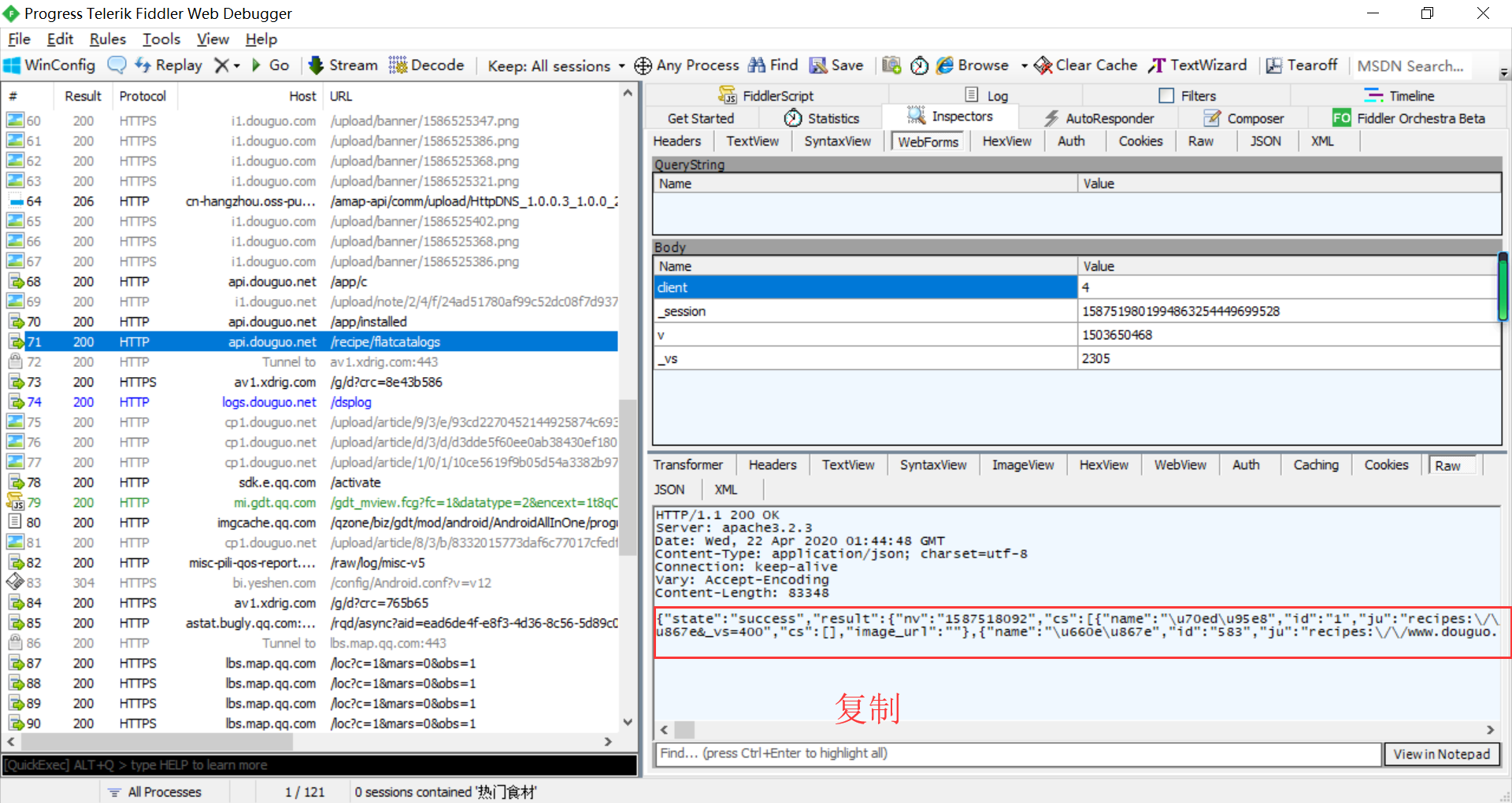Switch request view to SyntaxView

click(x=838, y=141)
